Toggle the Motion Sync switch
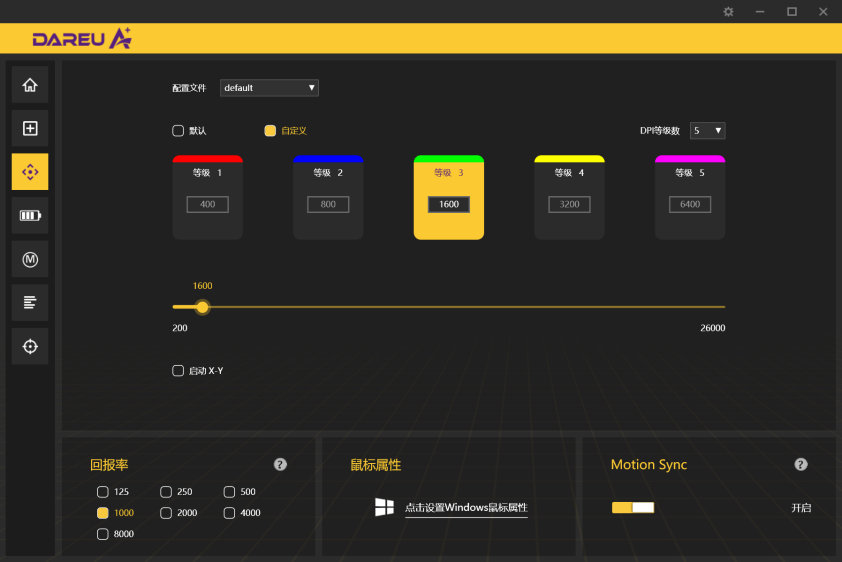Image resolution: width=842 pixels, height=562 pixels. click(633, 507)
